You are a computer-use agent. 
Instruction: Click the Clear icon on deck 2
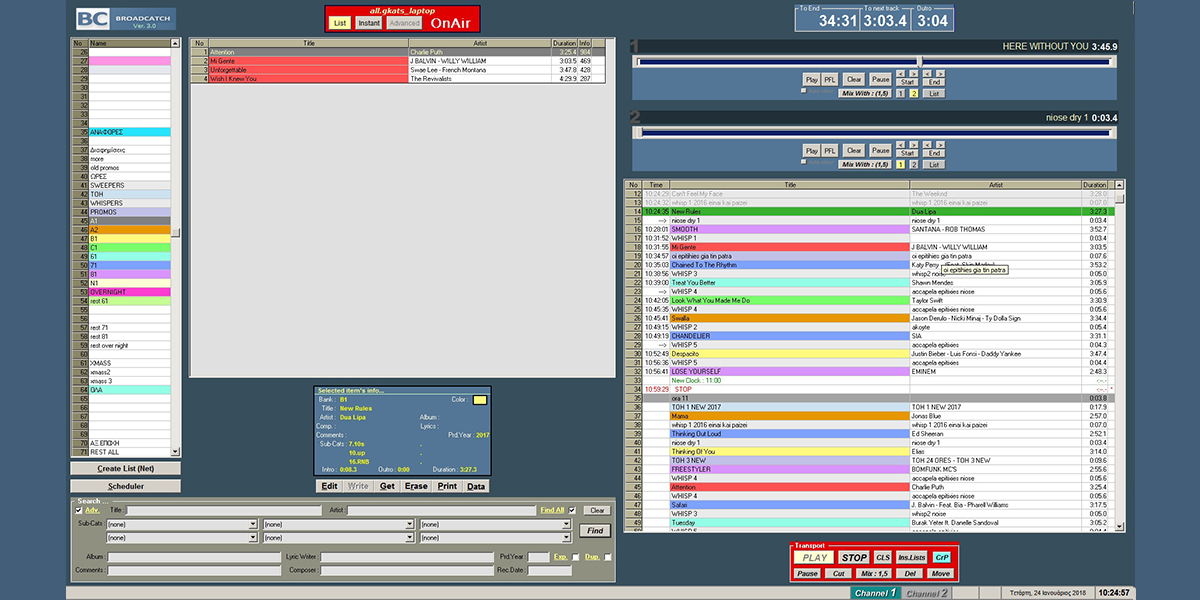pyautogui.click(x=854, y=150)
